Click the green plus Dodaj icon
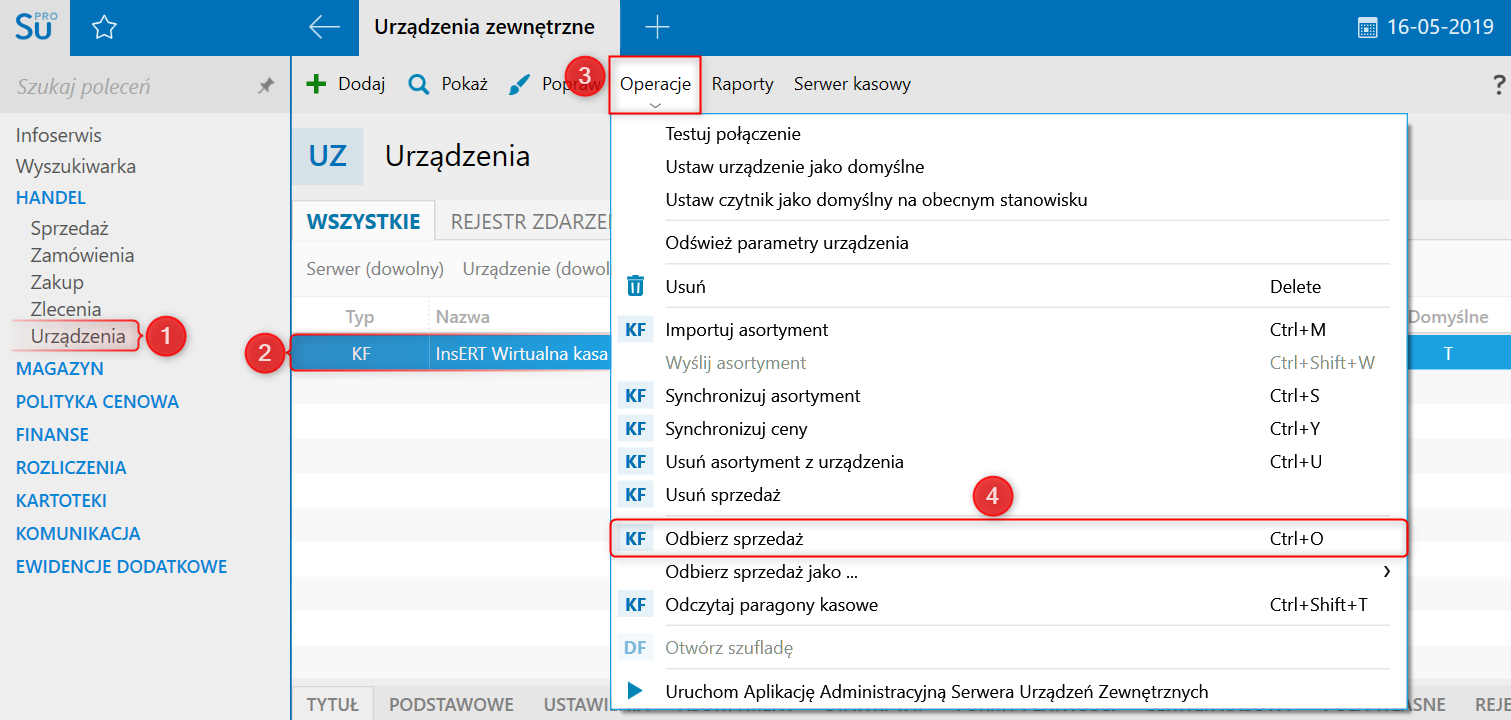1511x720 pixels. pos(316,84)
